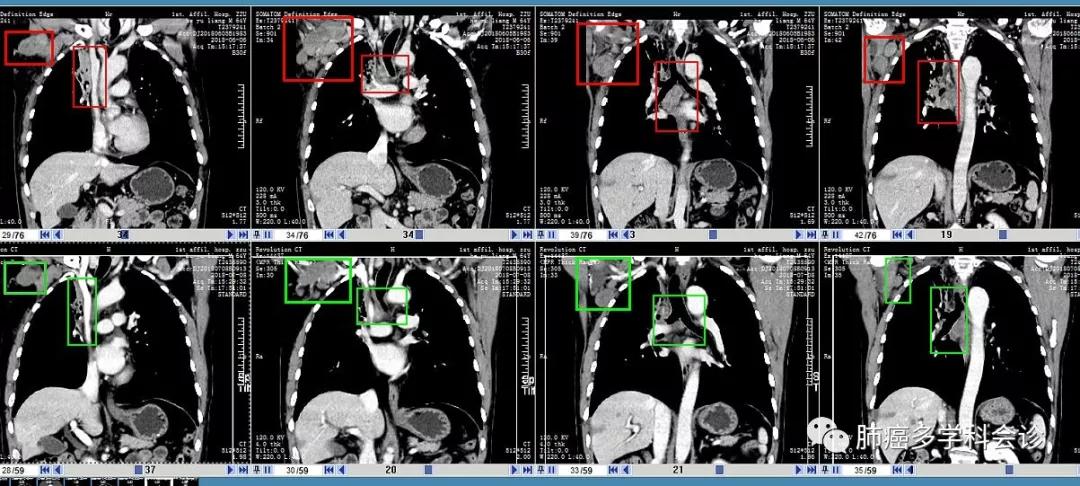Pause cine playback in 39/76 panel
Viewport: 1080px width, 486px height.
(x=552, y=235)
